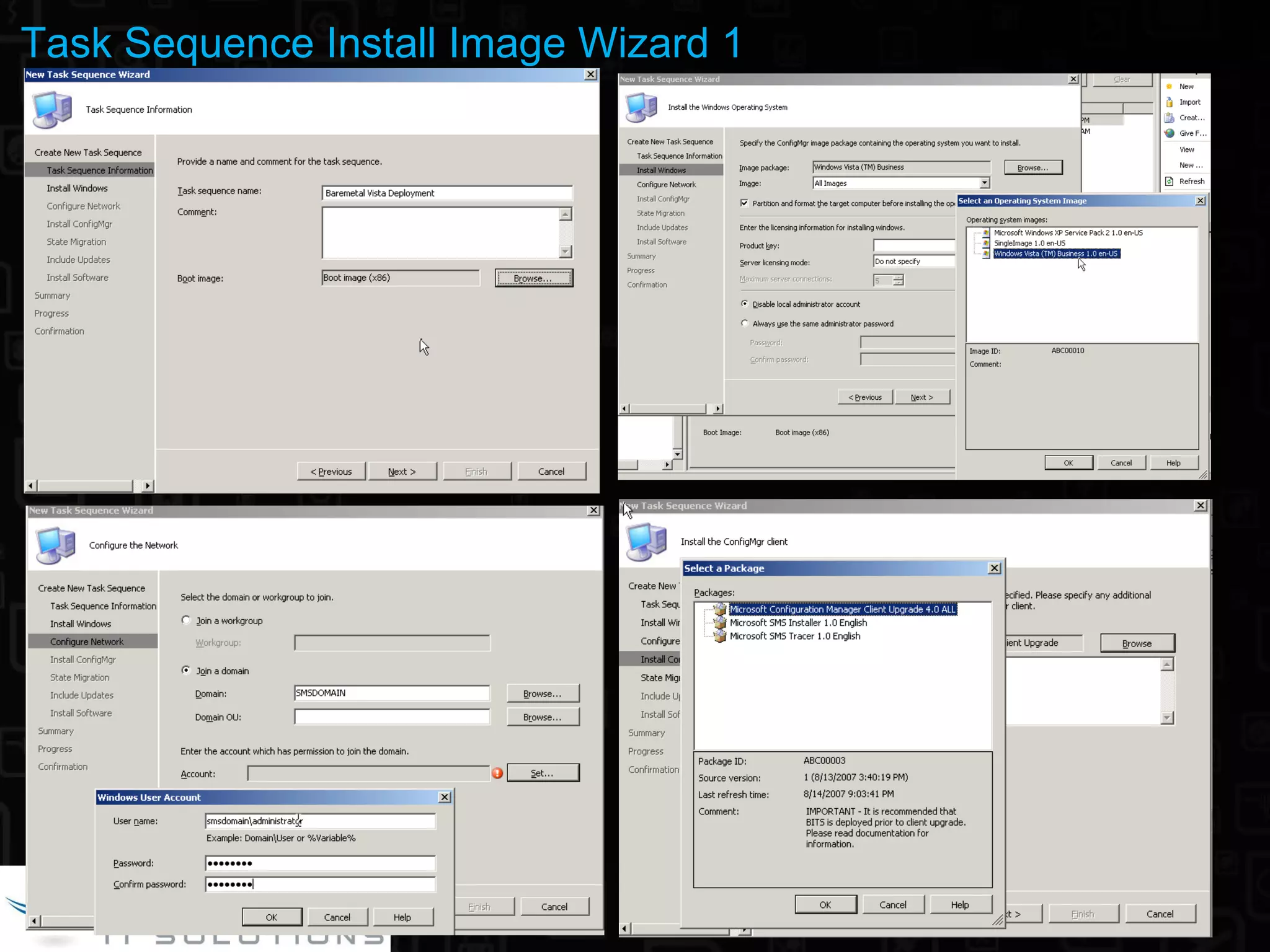
Task: Click Import icon in actions pane
Action: pos(1169,102)
